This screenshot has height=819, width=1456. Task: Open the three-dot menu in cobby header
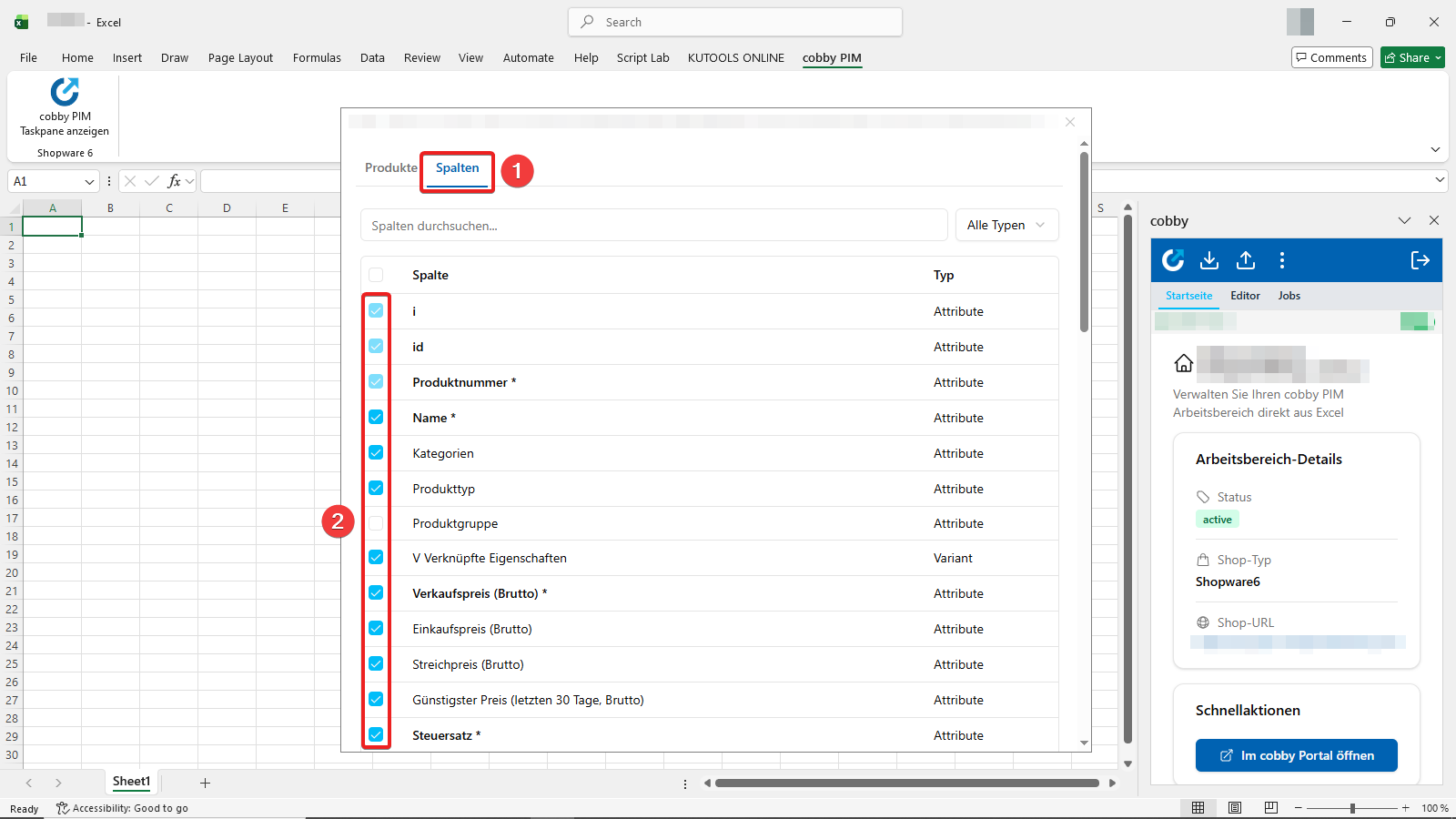pos(1282,261)
